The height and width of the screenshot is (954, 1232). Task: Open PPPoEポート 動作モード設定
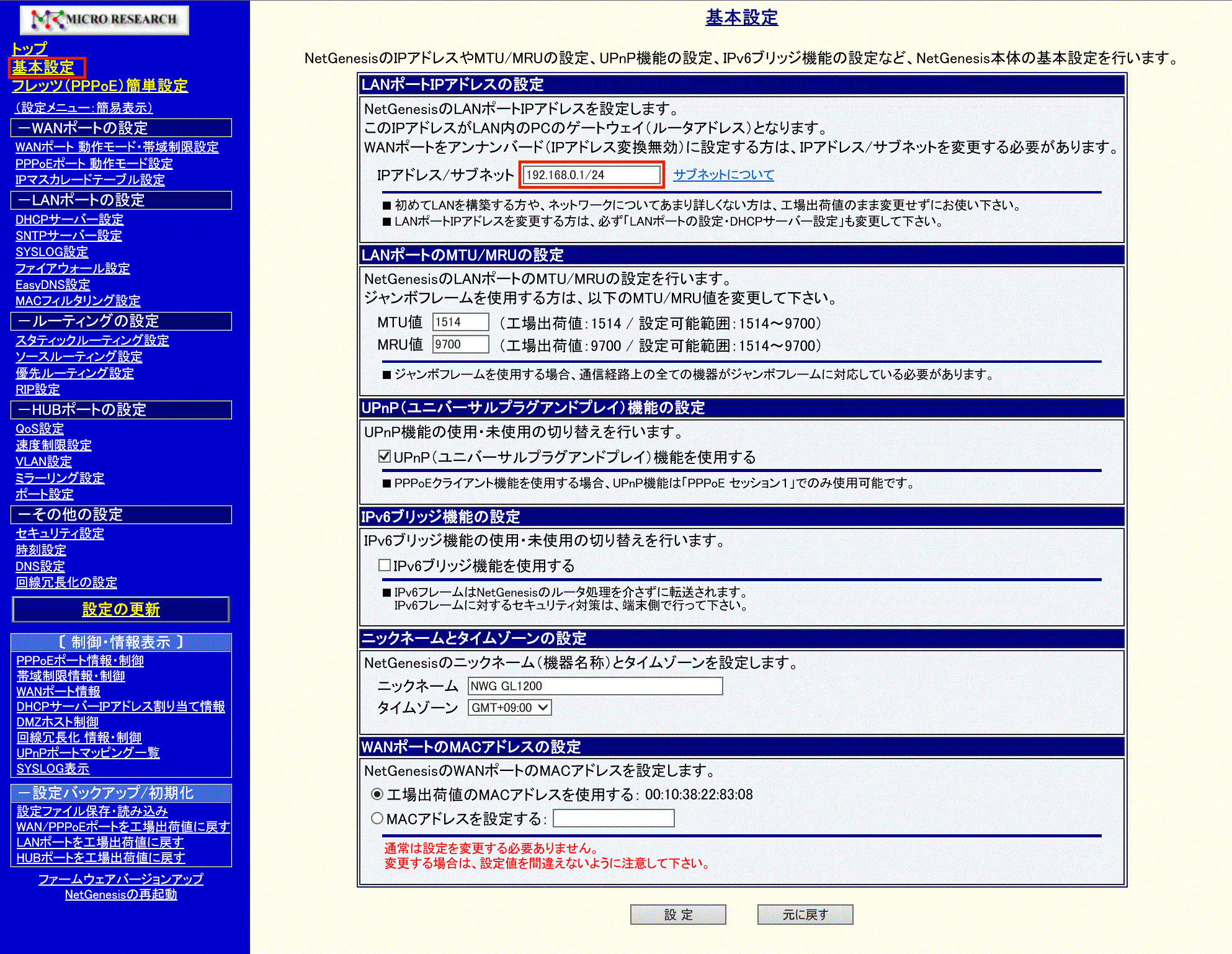coord(94,163)
